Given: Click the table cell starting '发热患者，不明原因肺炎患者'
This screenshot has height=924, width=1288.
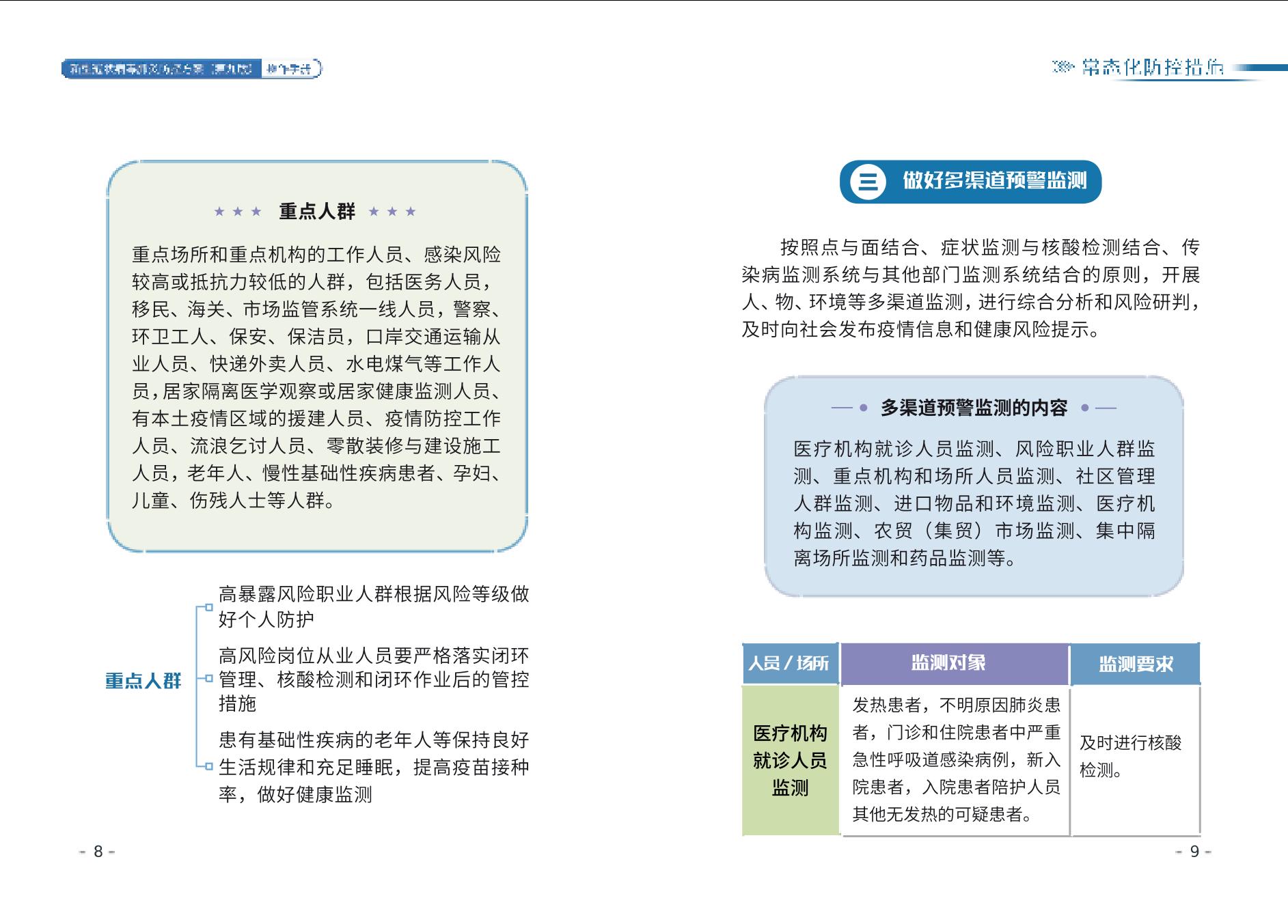Looking at the screenshot, I should 955,759.
